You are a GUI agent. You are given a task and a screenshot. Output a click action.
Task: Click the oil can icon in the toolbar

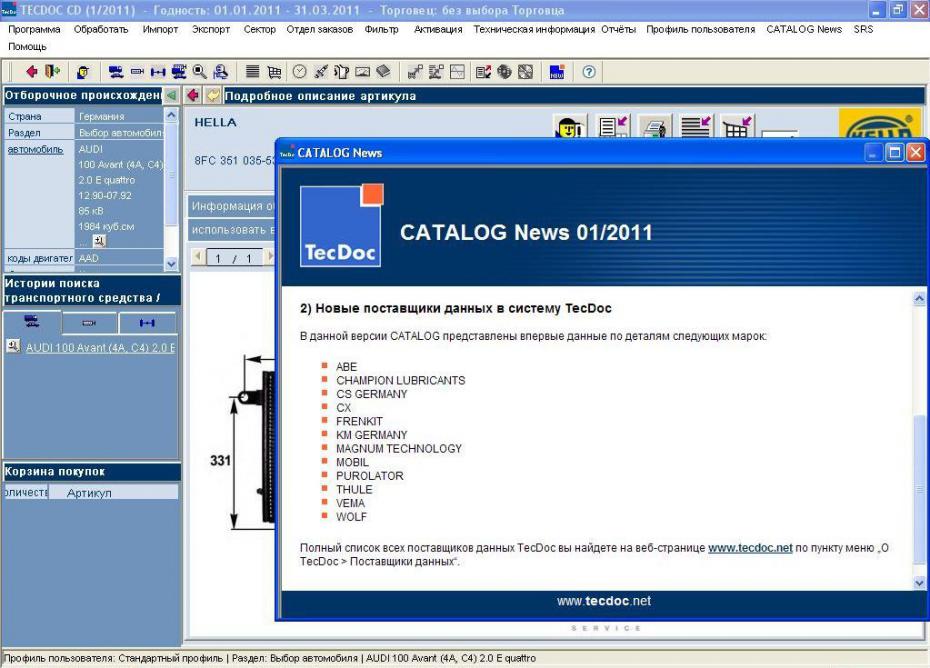click(341, 72)
